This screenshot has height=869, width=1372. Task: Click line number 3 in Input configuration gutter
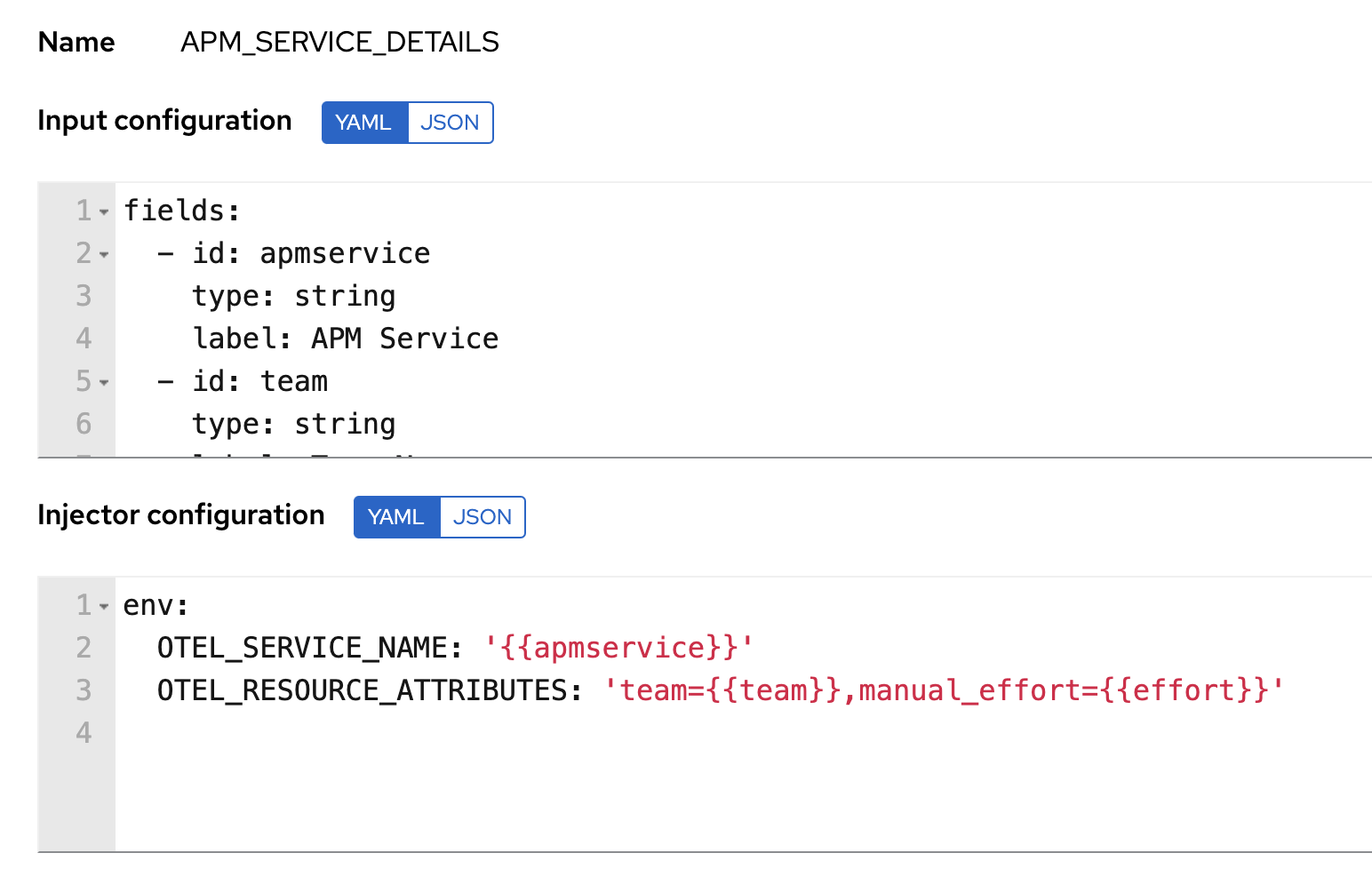[x=83, y=296]
